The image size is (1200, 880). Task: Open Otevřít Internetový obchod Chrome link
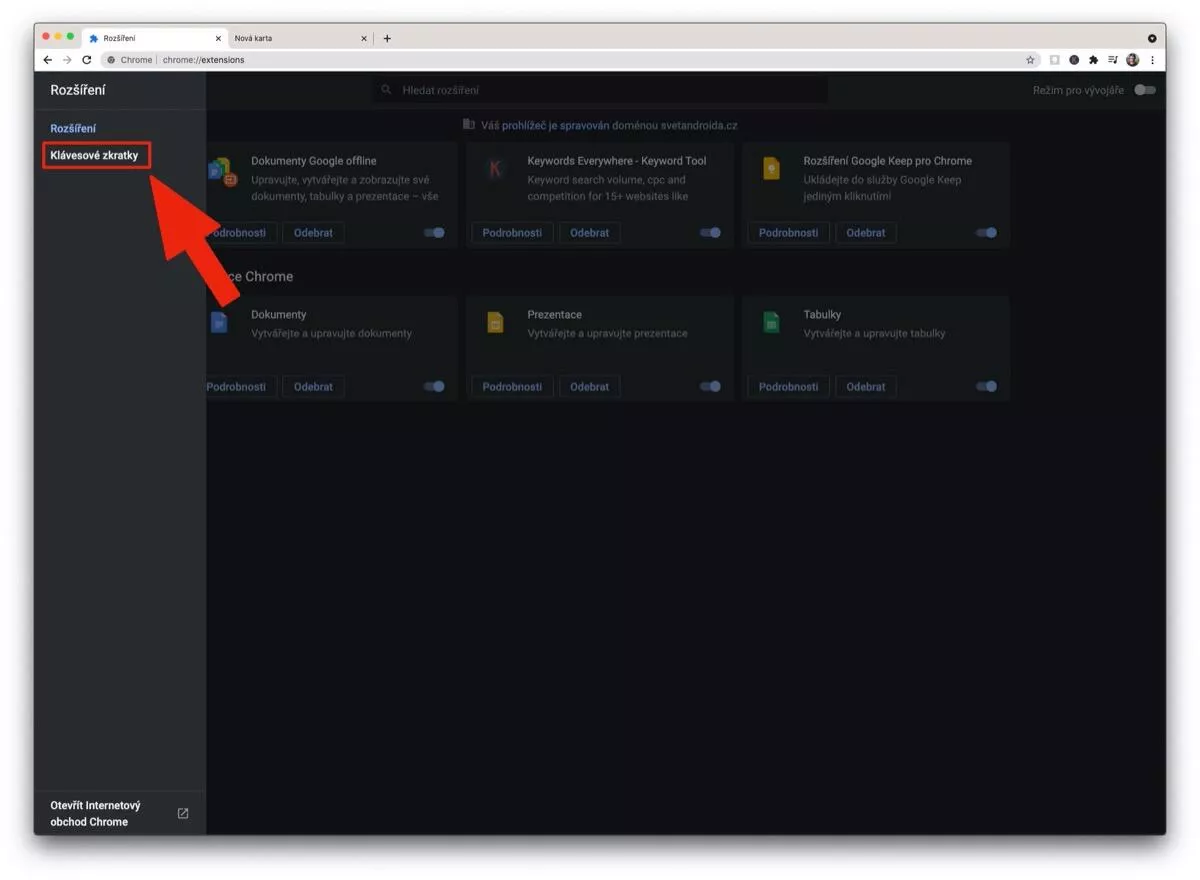point(119,813)
